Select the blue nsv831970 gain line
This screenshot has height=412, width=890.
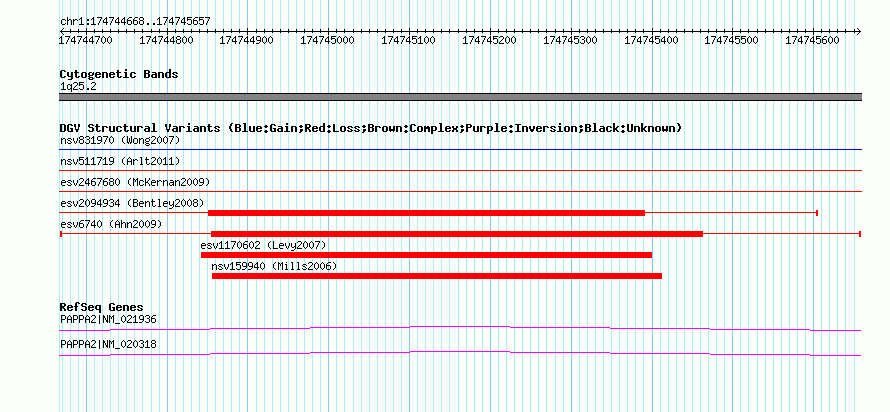pyautogui.click(x=460, y=149)
